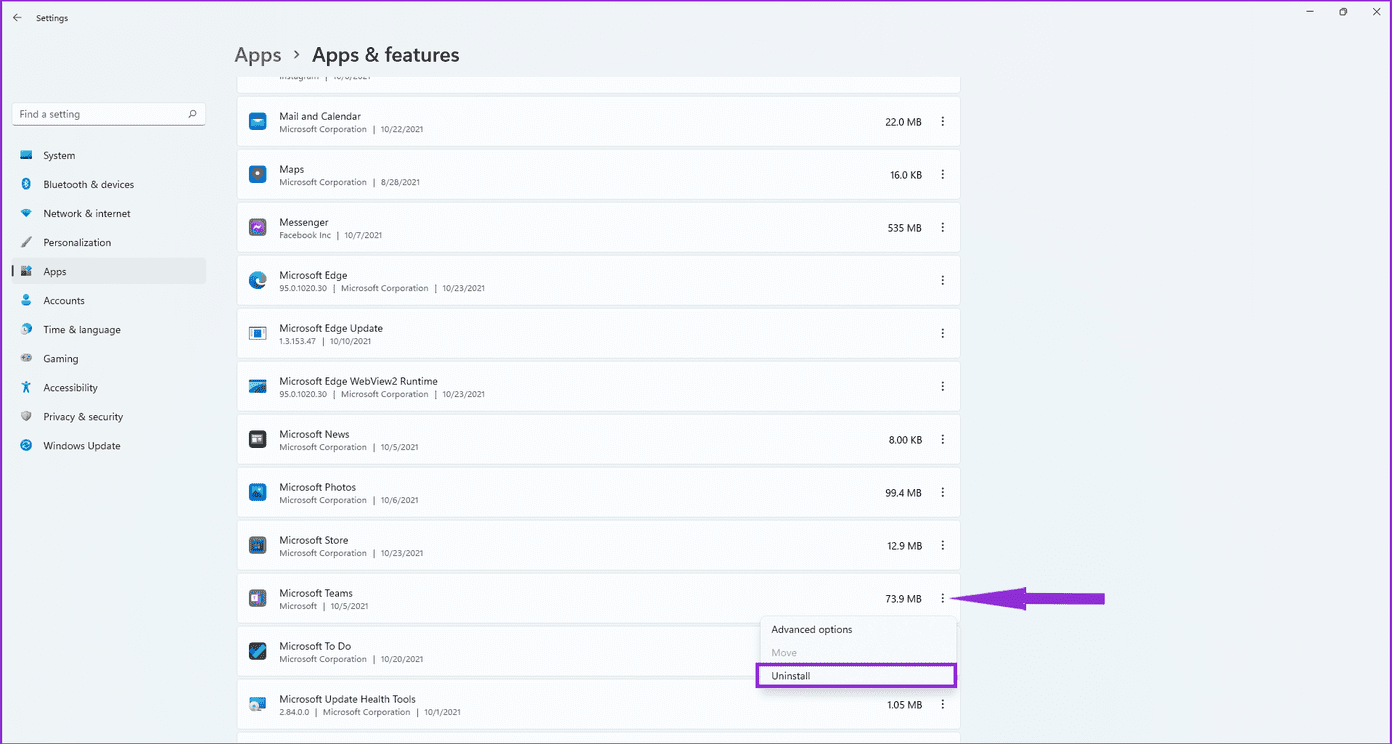This screenshot has width=1392, height=744.
Task: Open more options for Microsoft Edge
Action: tap(943, 281)
